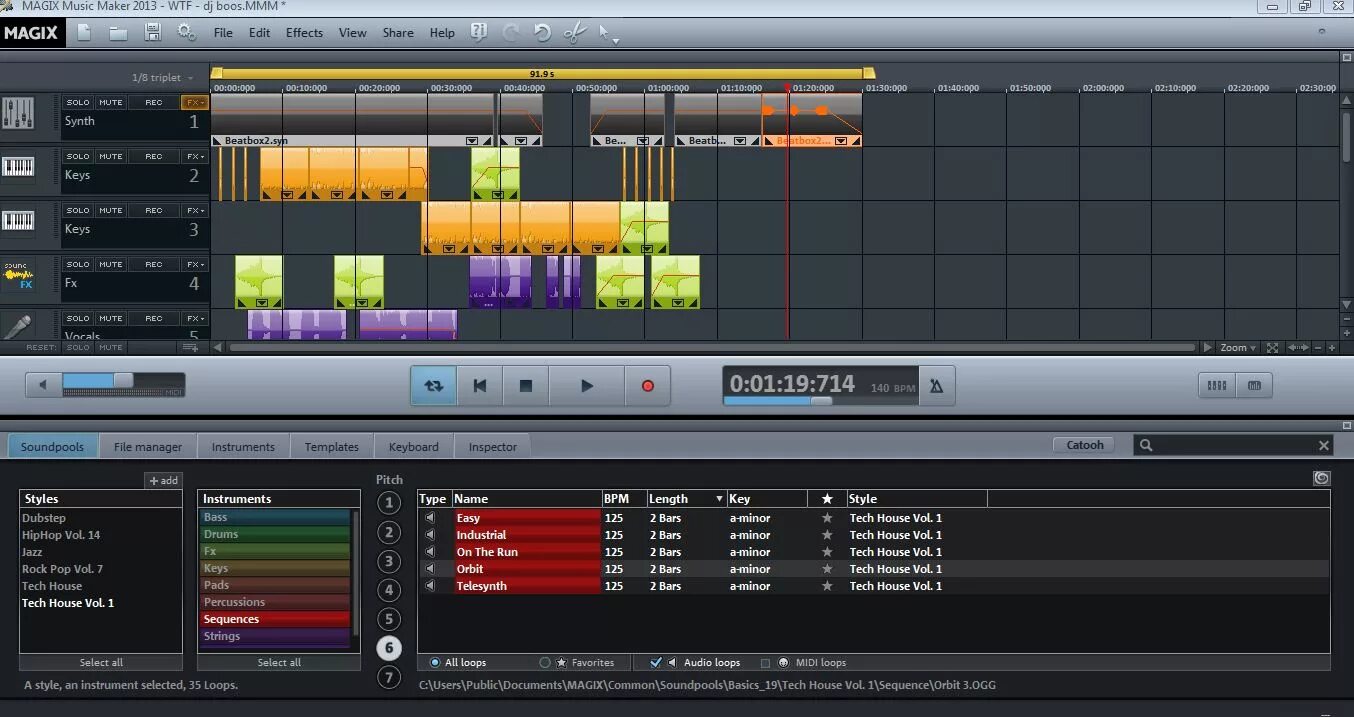Click the fit-to-window zoom arrows icon

1272,348
